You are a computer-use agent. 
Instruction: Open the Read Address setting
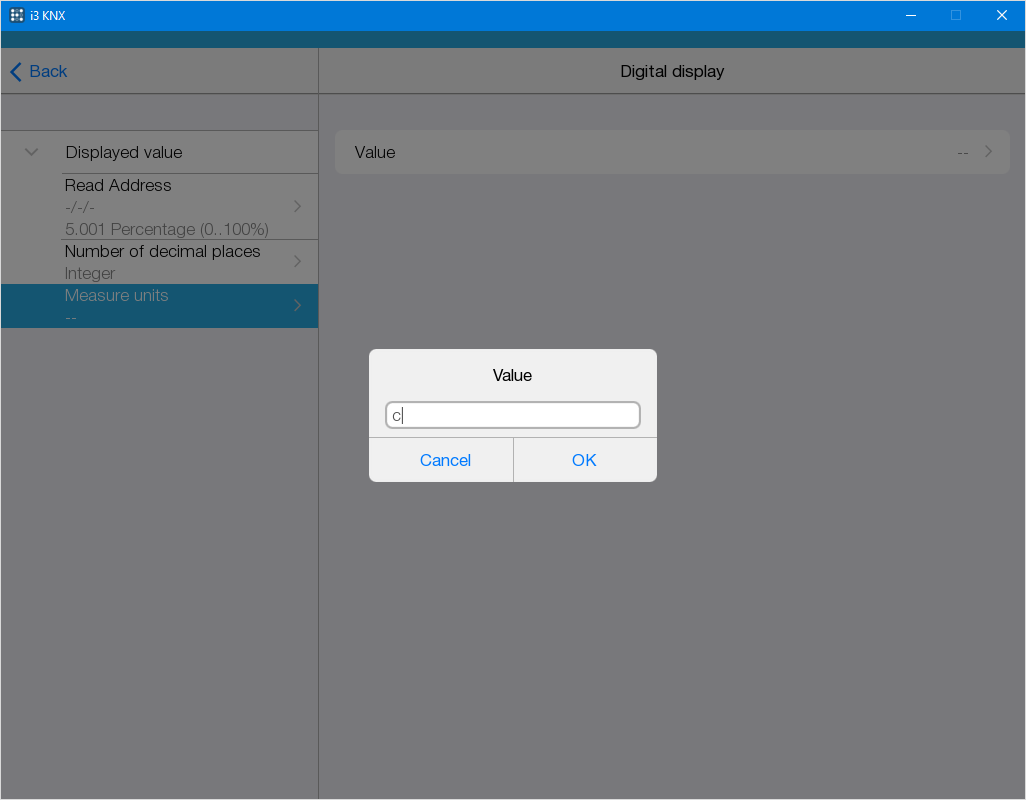tap(160, 206)
